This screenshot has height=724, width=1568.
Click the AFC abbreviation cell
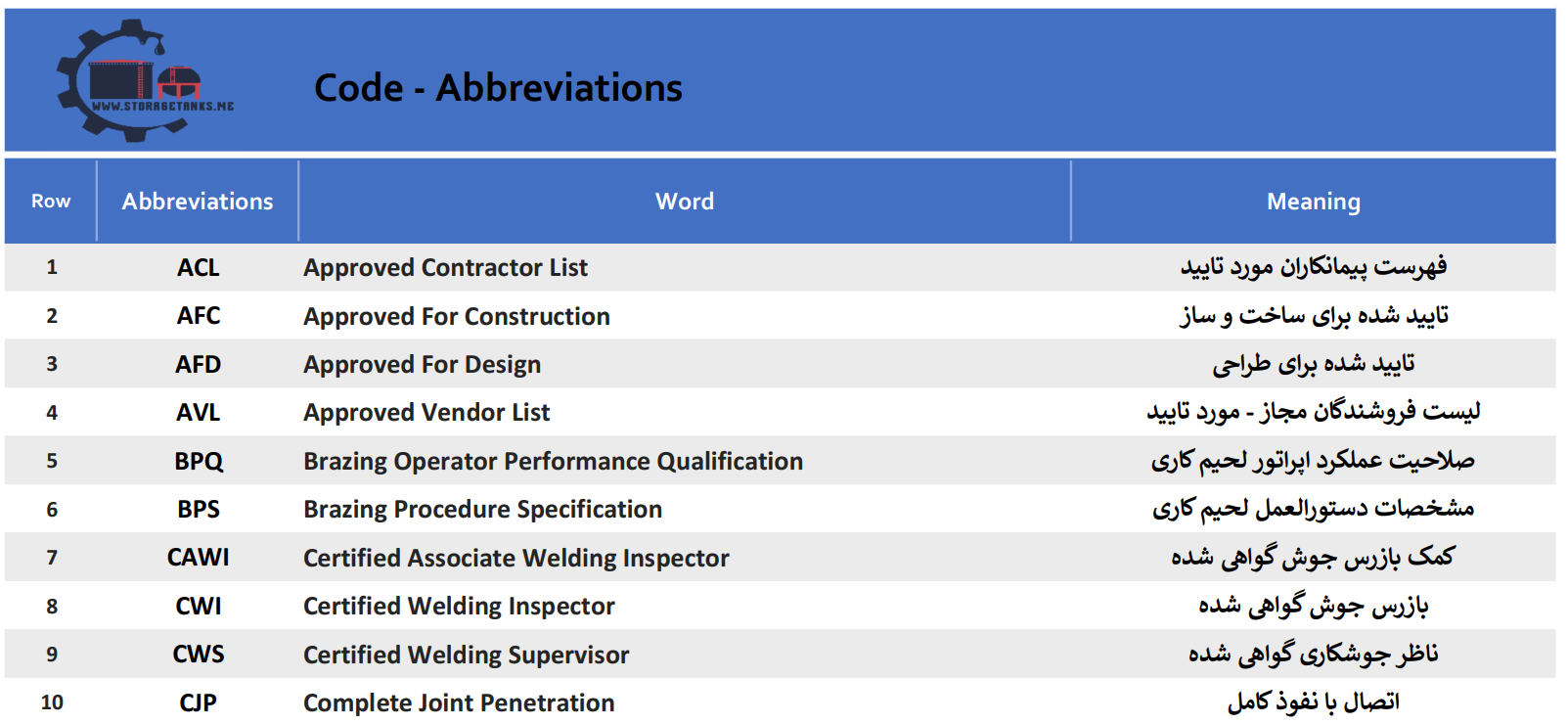(199, 316)
